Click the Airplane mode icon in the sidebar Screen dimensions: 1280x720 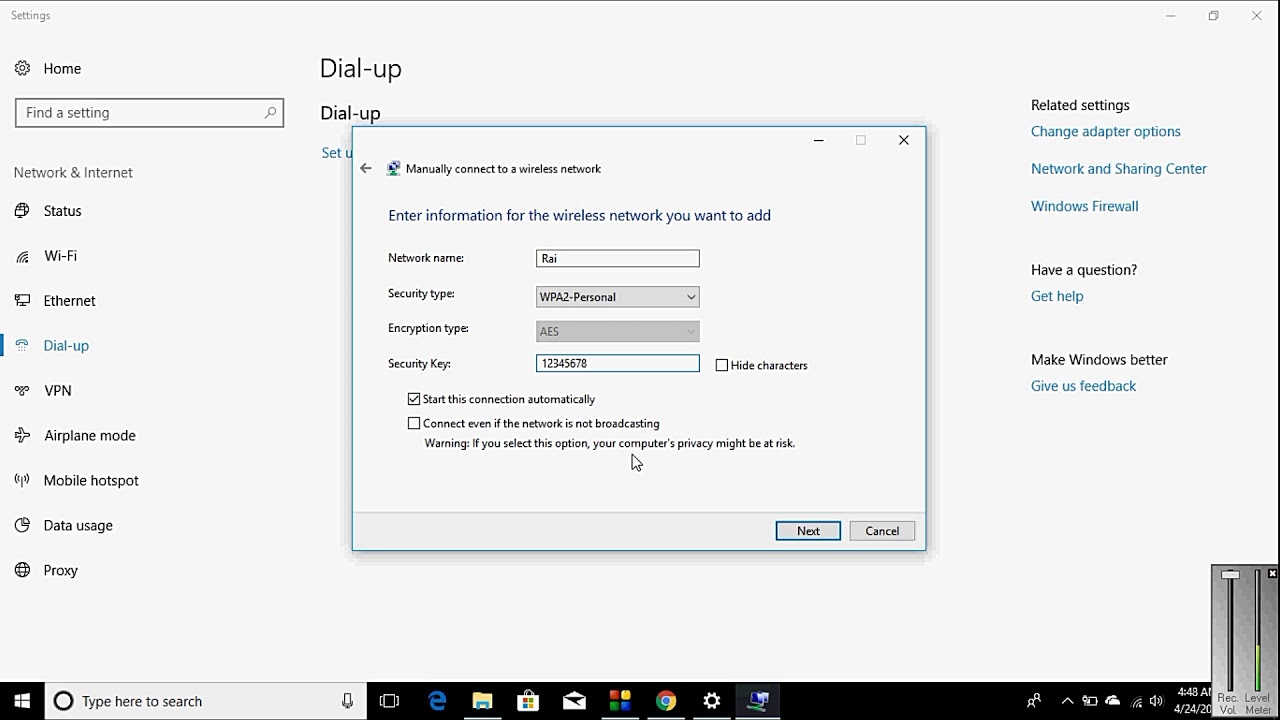[x=22, y=436]
